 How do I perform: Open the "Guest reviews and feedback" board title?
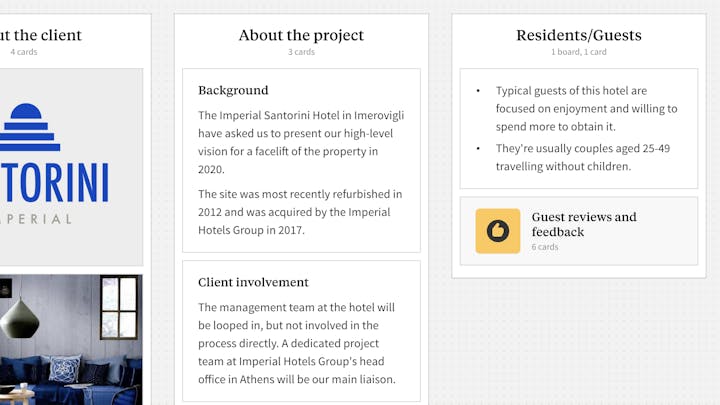pyautogui.click(x=584, y=224)
